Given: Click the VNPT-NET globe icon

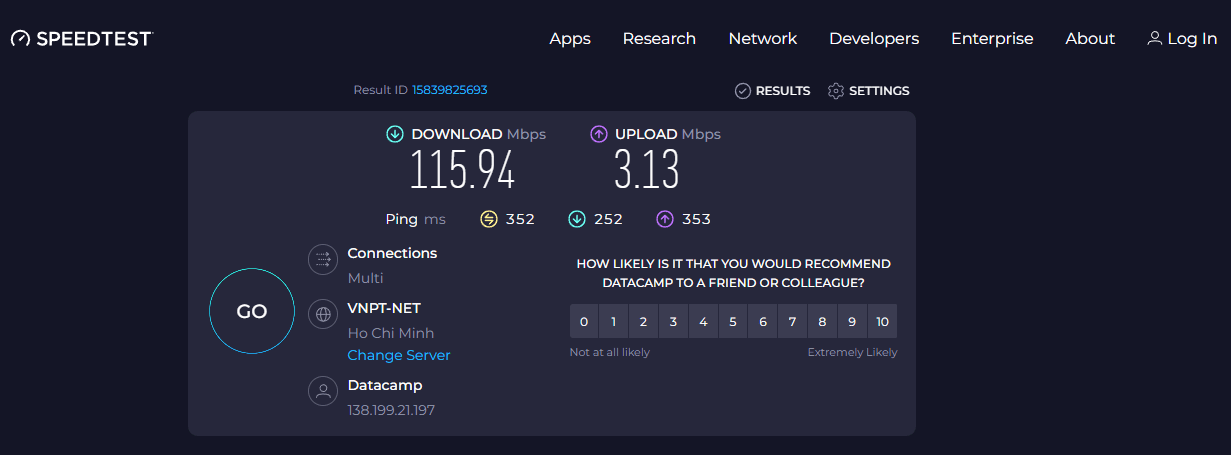Looking at the screenshot, I should point(323,314).
